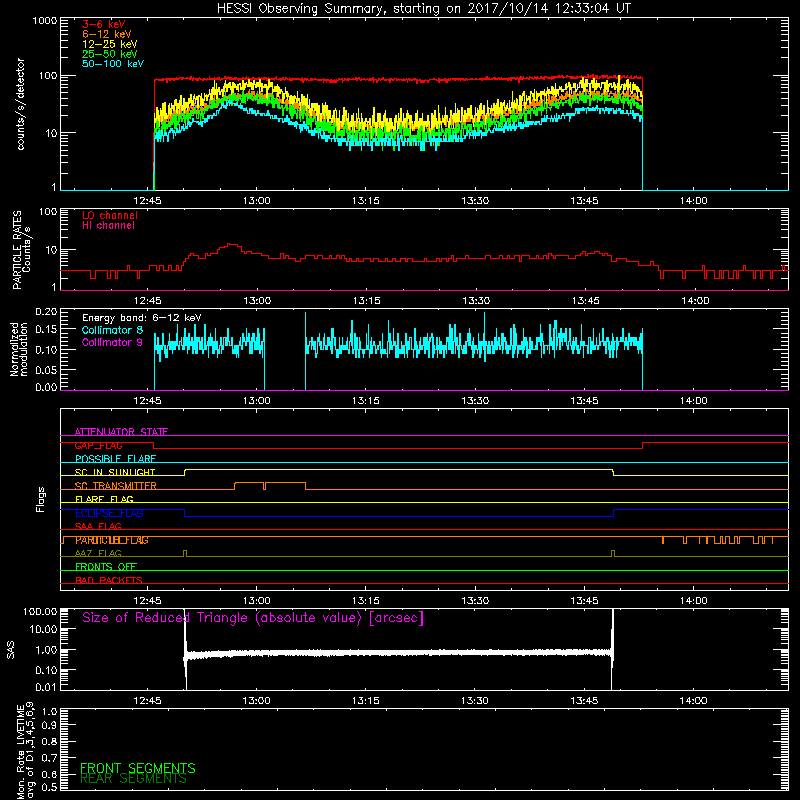Select the Collimator 9 legend label
The image size is (800, 800).
pyautogui.click(x=112, y=342)
